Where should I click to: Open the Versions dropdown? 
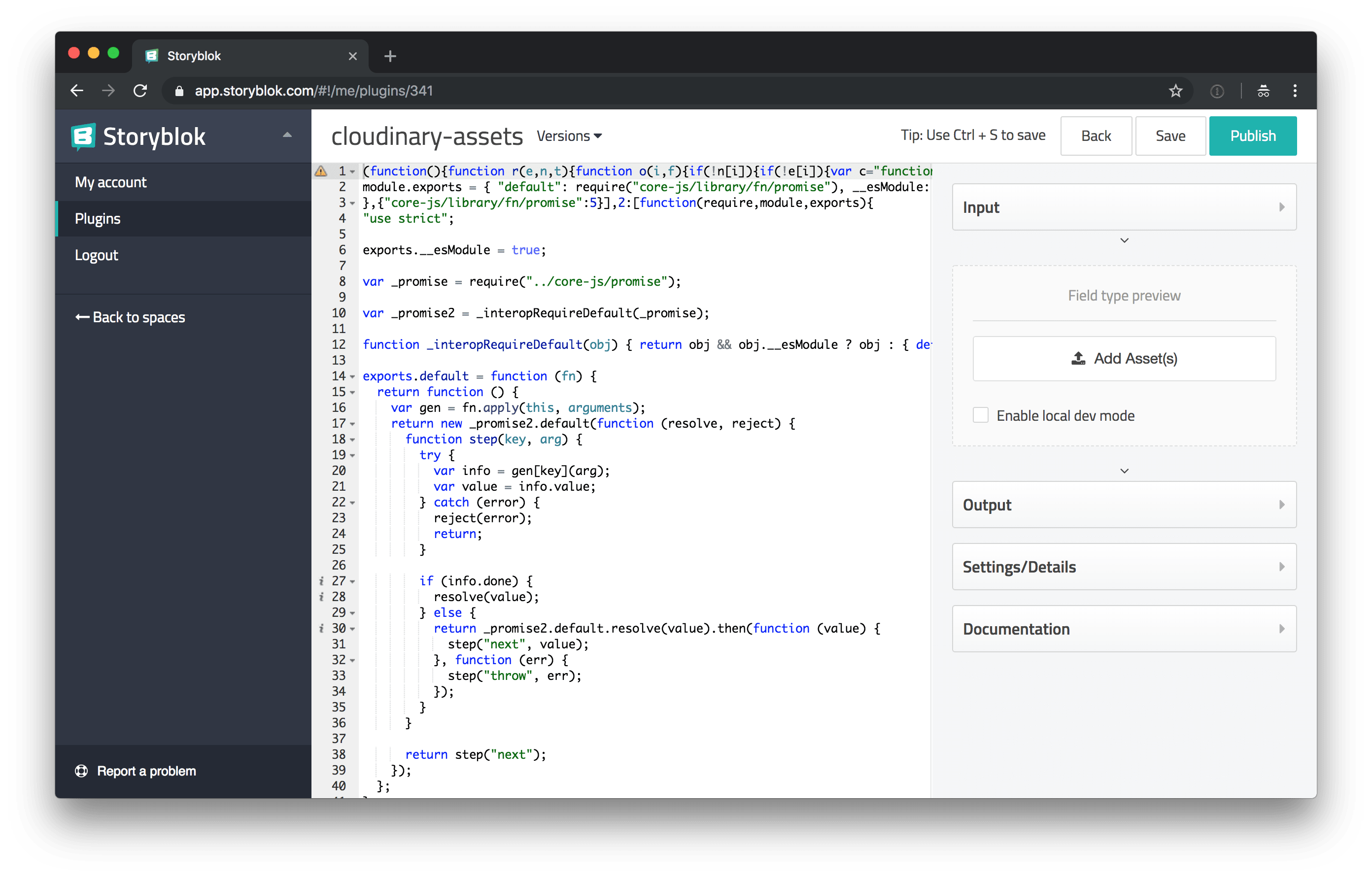click(569, 135)
